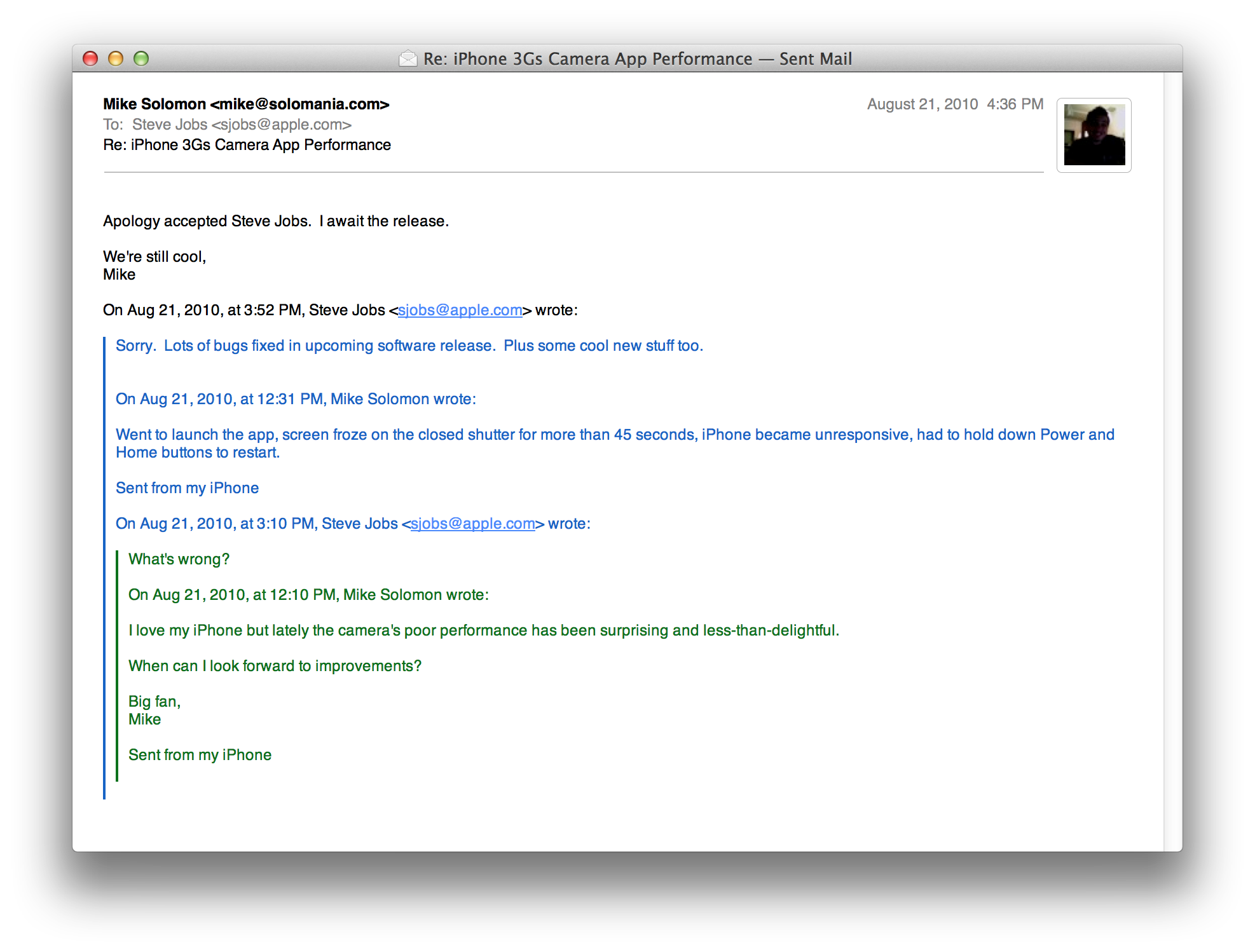Click 'On Aug 21, 2010, at 12:31 PM' quote header
This screenshot has width=1255, height=952.
click(296, 399)
